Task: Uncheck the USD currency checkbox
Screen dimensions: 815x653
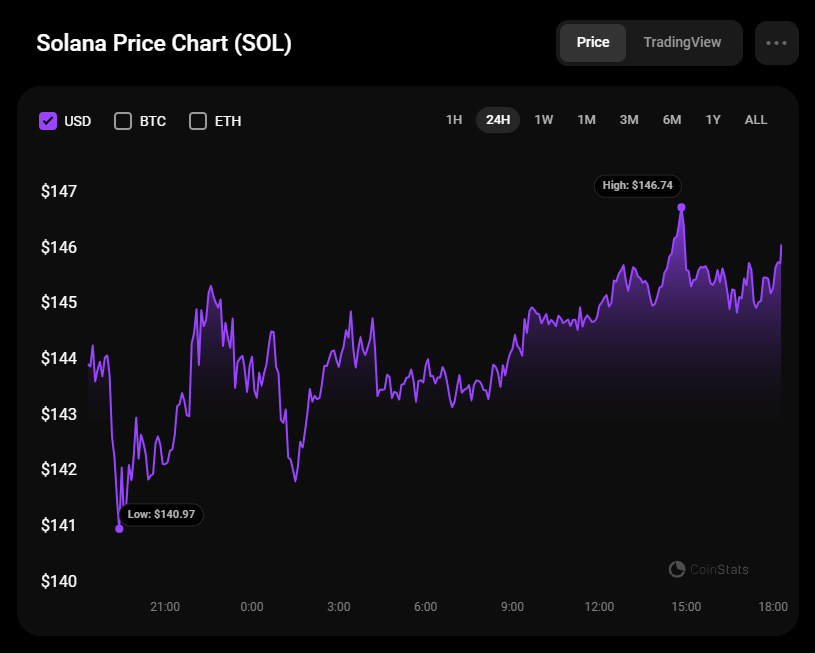Action: click(x=48, y=121)
